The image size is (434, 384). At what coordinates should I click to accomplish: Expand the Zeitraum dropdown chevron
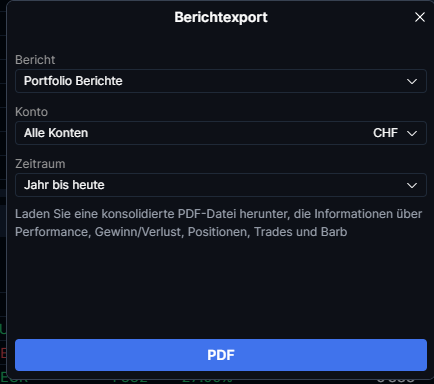click(412, 185)
